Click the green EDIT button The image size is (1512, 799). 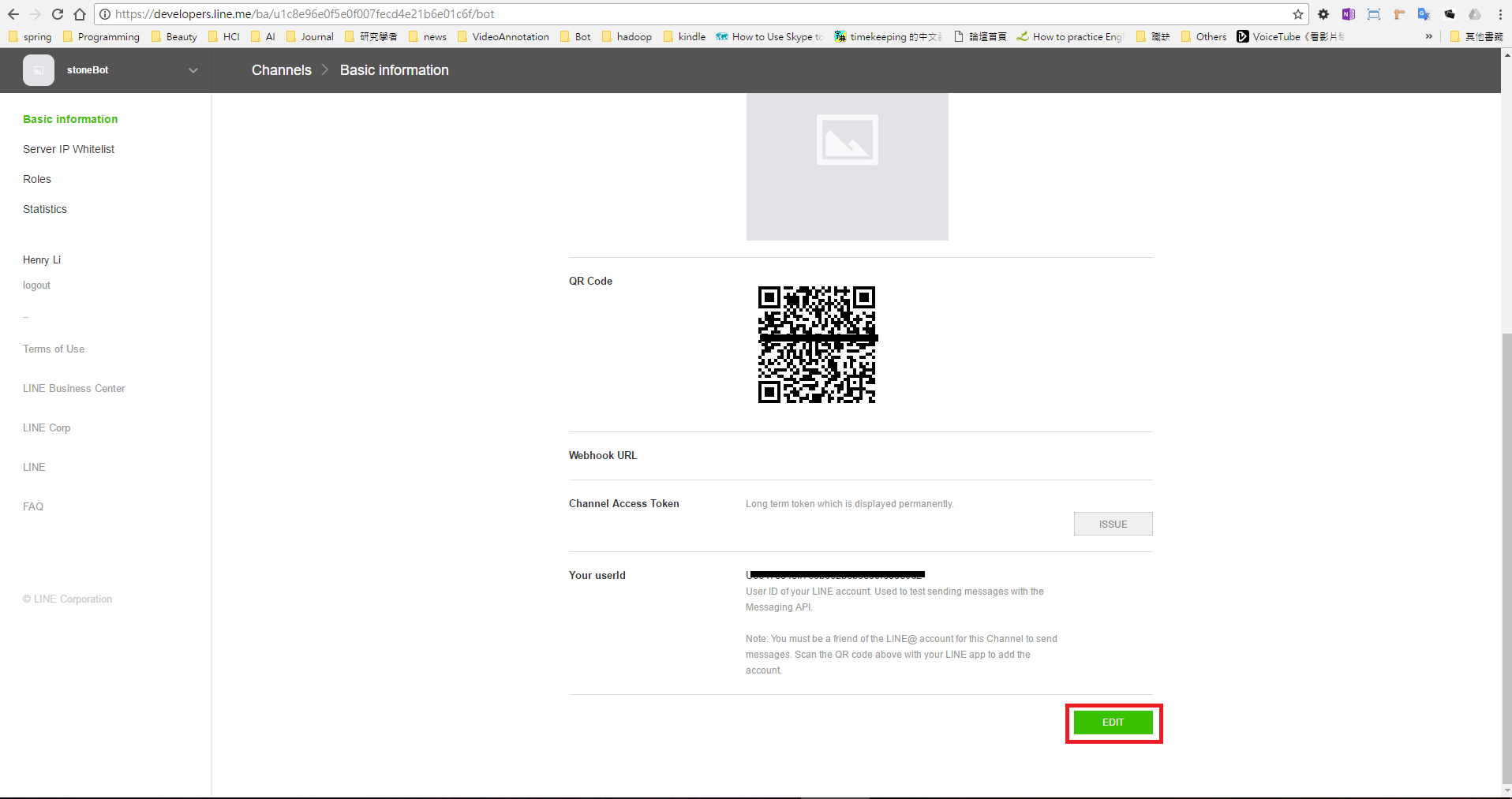1113,722
